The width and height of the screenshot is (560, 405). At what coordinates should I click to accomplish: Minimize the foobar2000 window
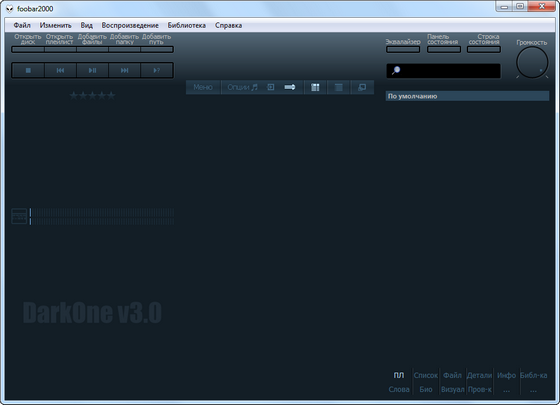click(504, 6)
